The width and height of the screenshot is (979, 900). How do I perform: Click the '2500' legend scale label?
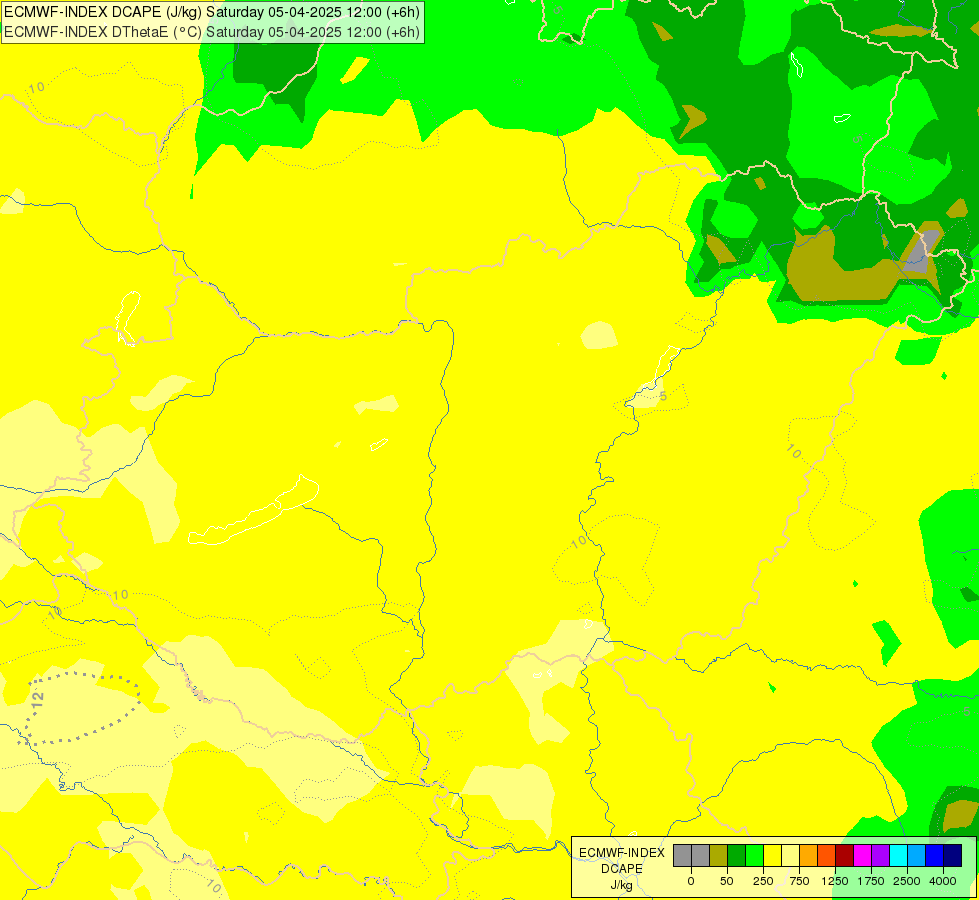(x=907, y=881)
